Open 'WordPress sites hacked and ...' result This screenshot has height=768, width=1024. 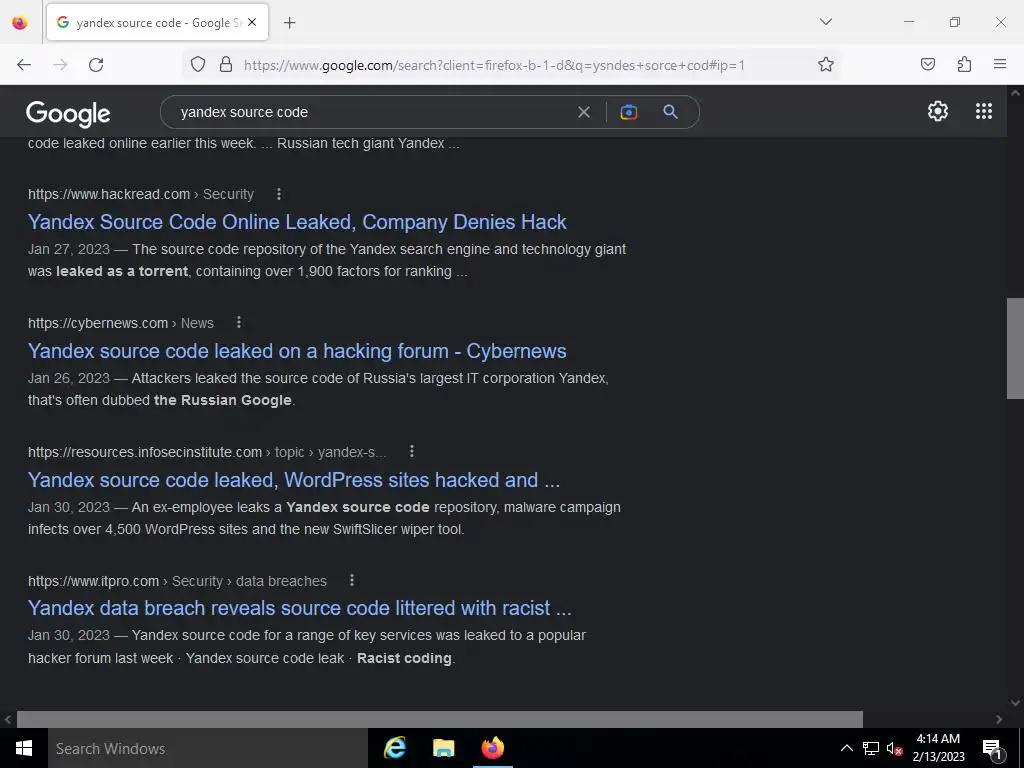coord(294,480)
